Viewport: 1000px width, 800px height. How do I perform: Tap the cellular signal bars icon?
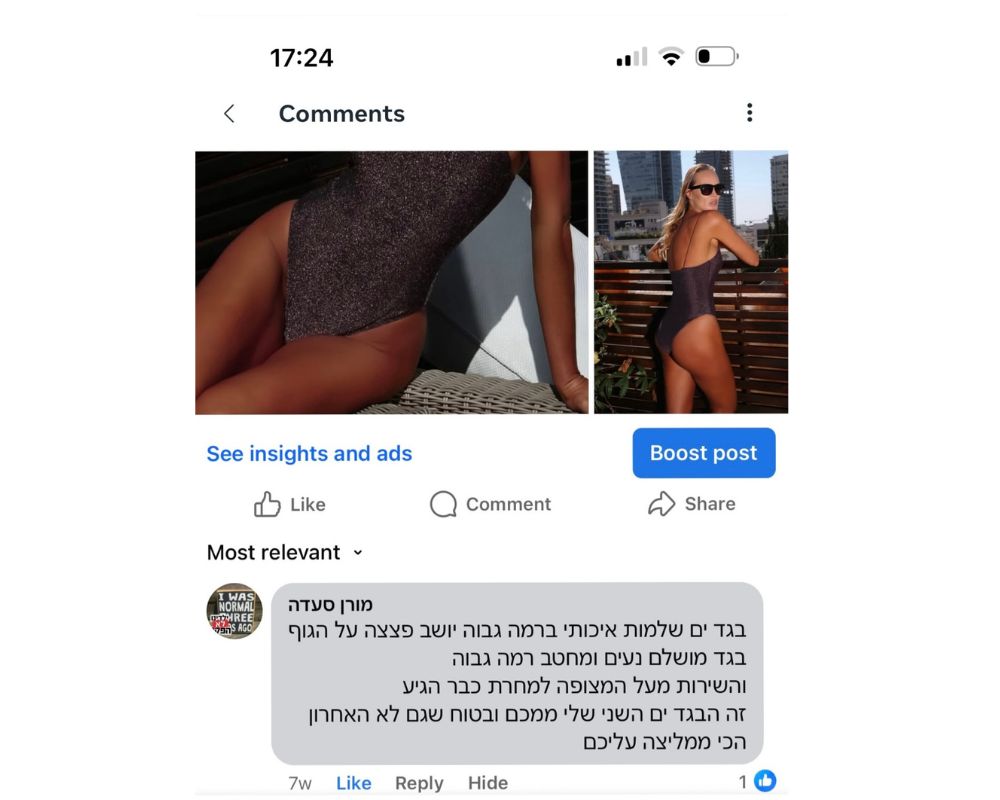click(632, 57)
